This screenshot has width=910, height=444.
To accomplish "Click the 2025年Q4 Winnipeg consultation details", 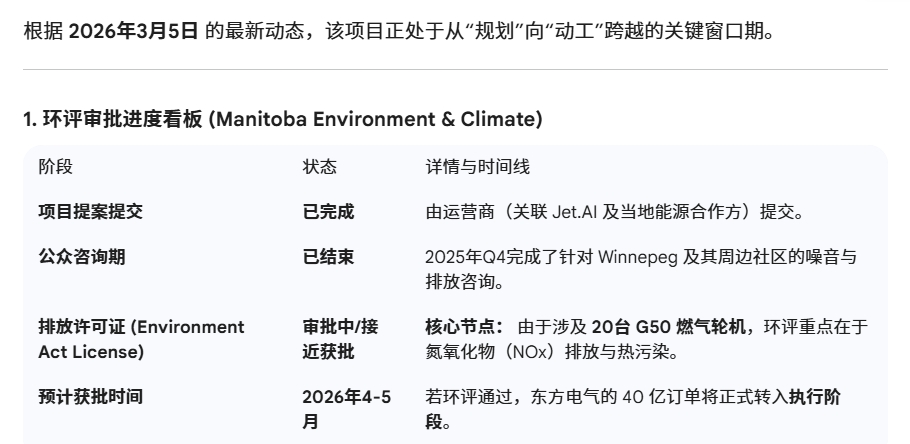I will [640, 269].
